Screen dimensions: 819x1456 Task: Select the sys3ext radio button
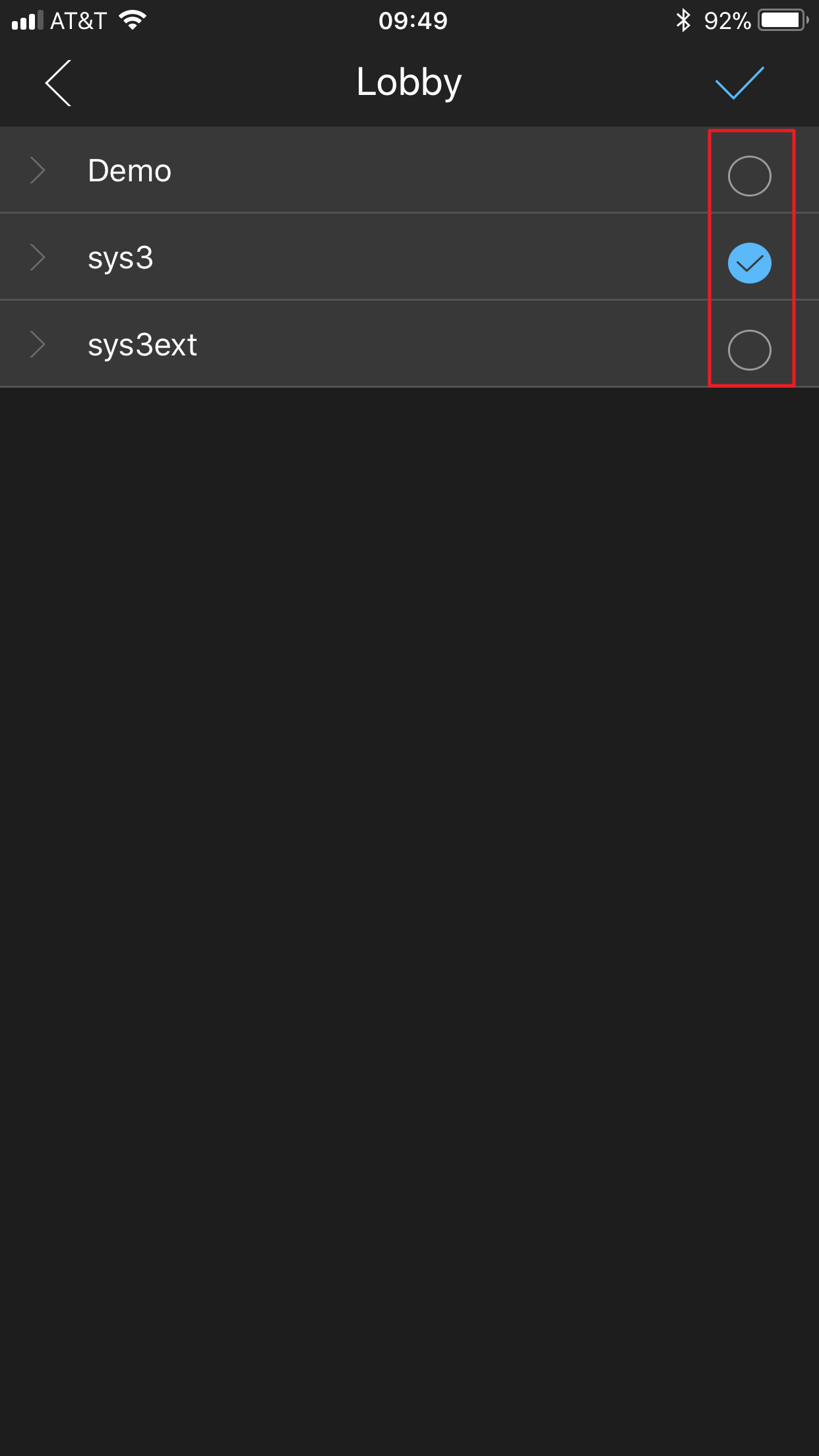coord(749,349)
